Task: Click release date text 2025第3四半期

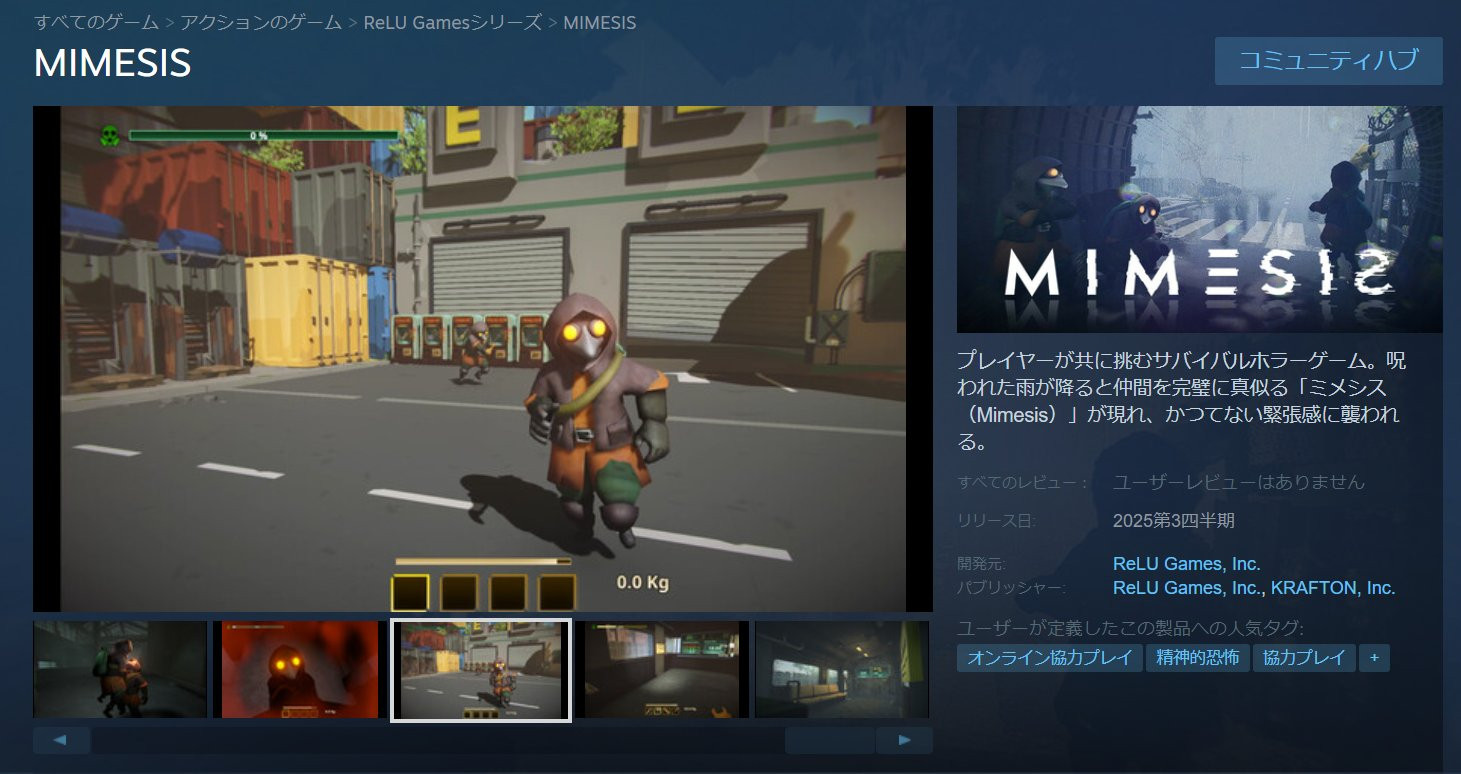Action: point(1173,520)
